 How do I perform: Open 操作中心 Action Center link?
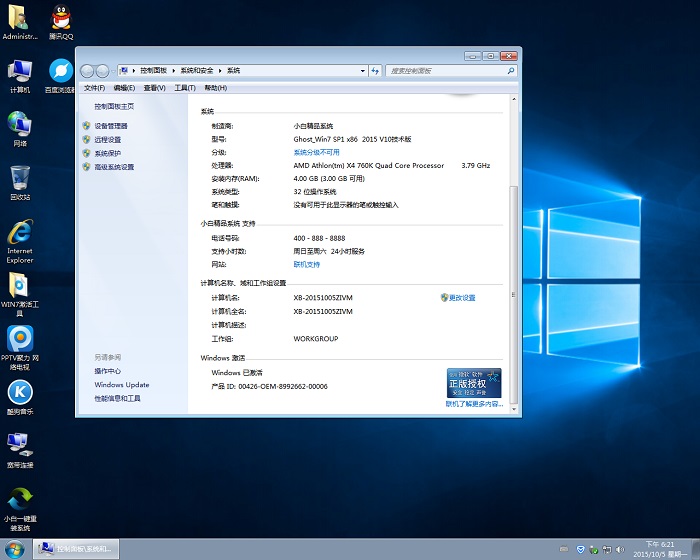[108, 371]
